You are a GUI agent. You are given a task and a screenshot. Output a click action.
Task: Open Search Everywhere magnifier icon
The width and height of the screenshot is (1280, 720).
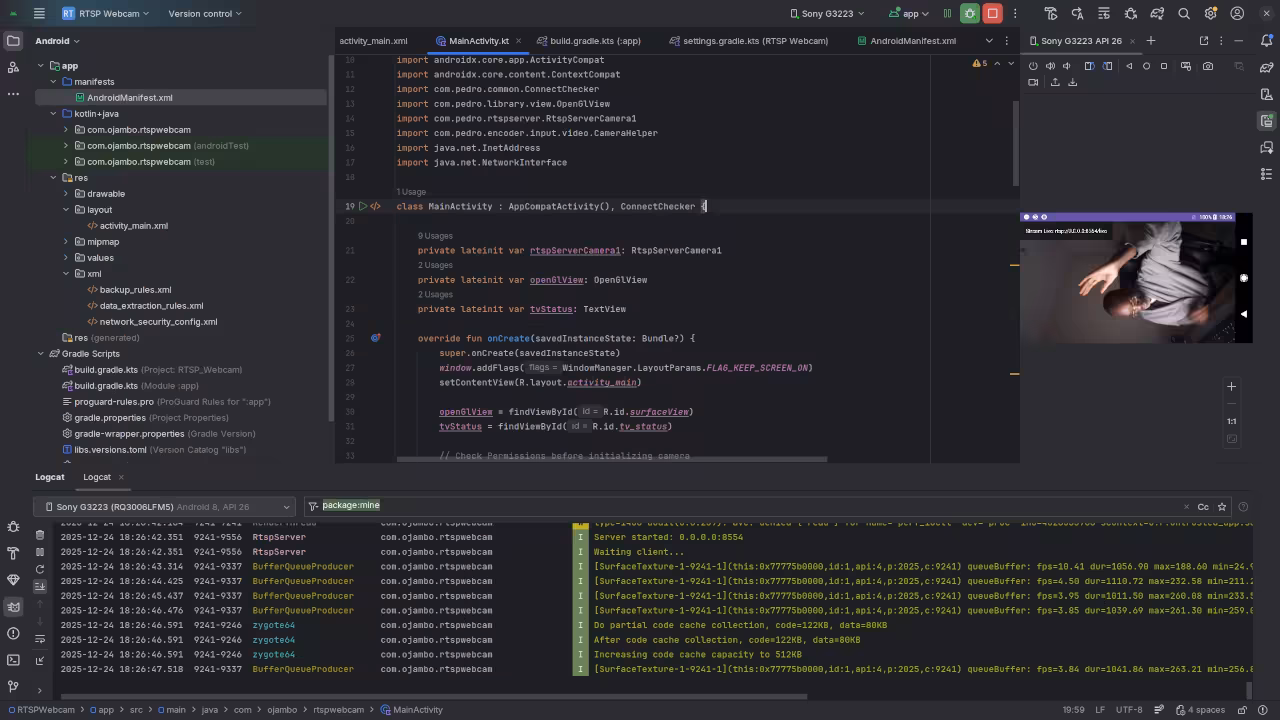tap(1184, 14)
